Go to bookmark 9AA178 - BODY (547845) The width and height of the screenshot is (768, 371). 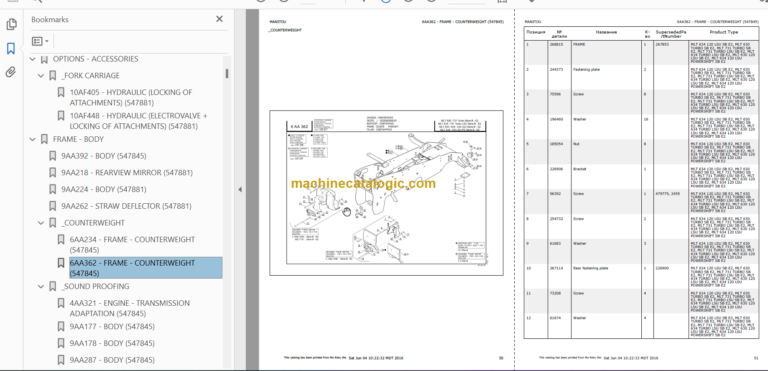[112, 343]
